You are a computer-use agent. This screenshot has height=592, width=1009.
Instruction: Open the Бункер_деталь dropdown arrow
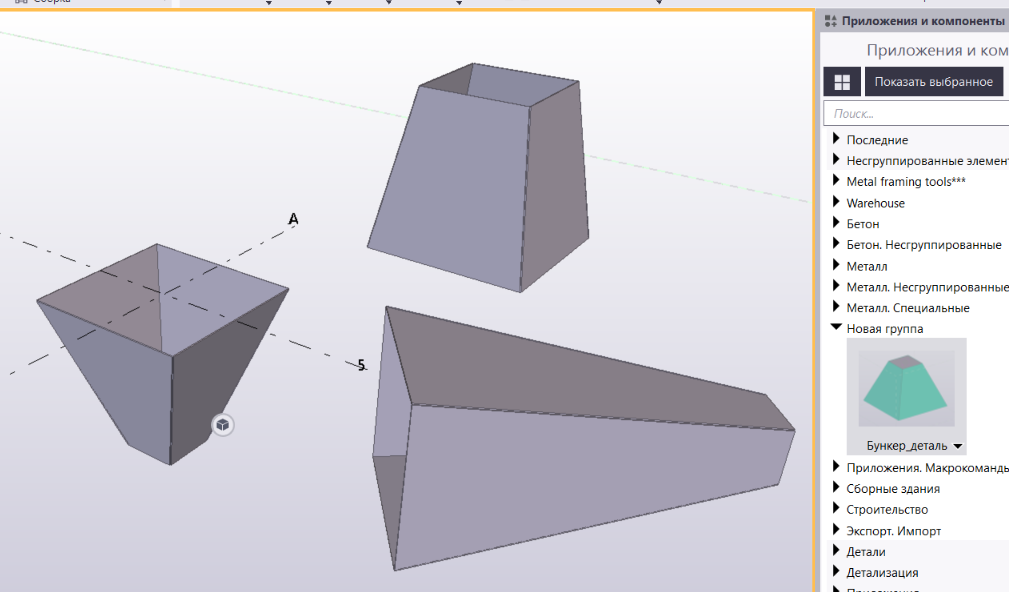click(x=958, y=446)
